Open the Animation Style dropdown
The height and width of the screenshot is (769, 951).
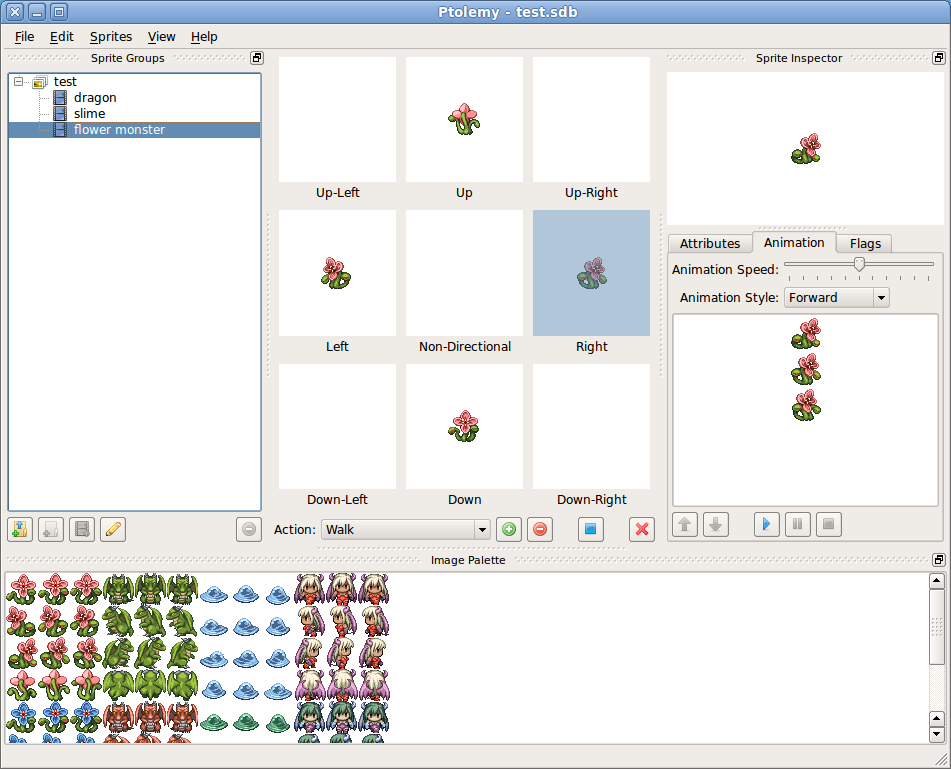(x=836, y=297)
